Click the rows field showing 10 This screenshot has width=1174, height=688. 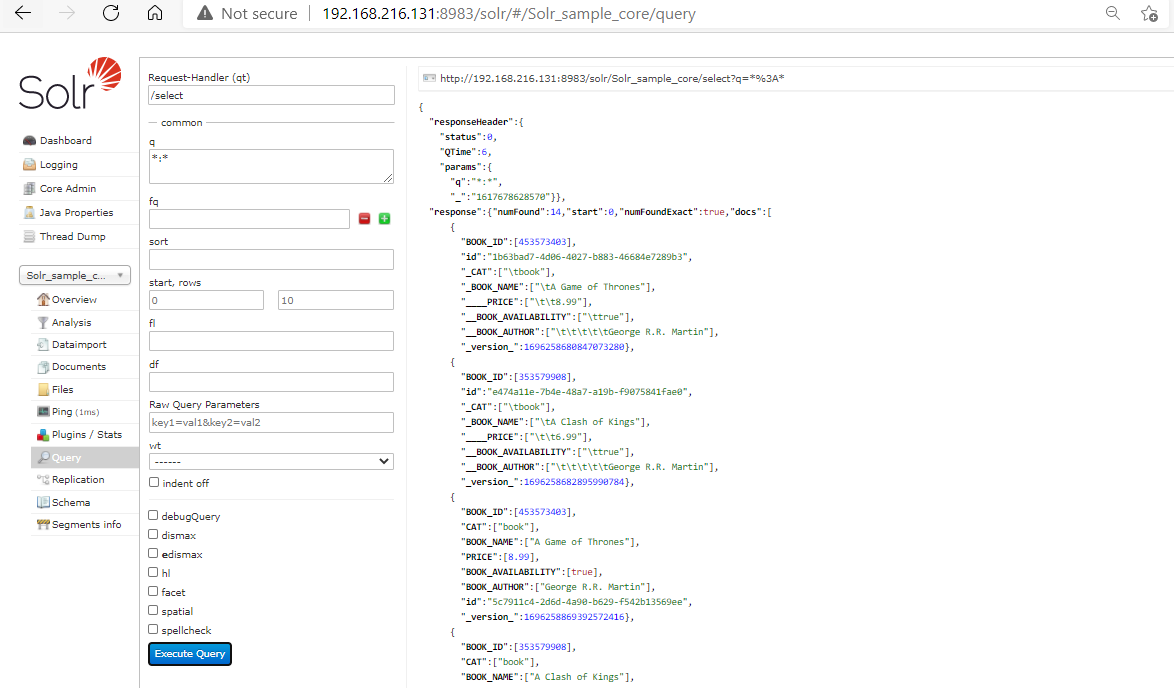click(x=335, y=300)
